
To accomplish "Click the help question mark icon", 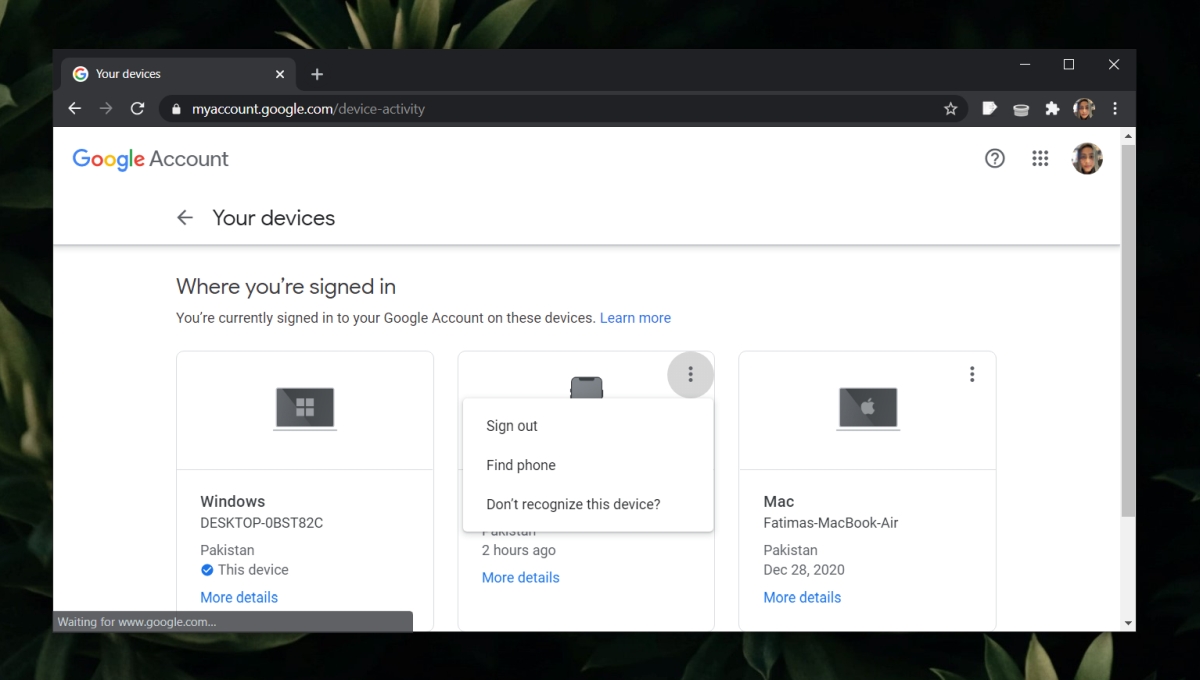I will point(994,158).
